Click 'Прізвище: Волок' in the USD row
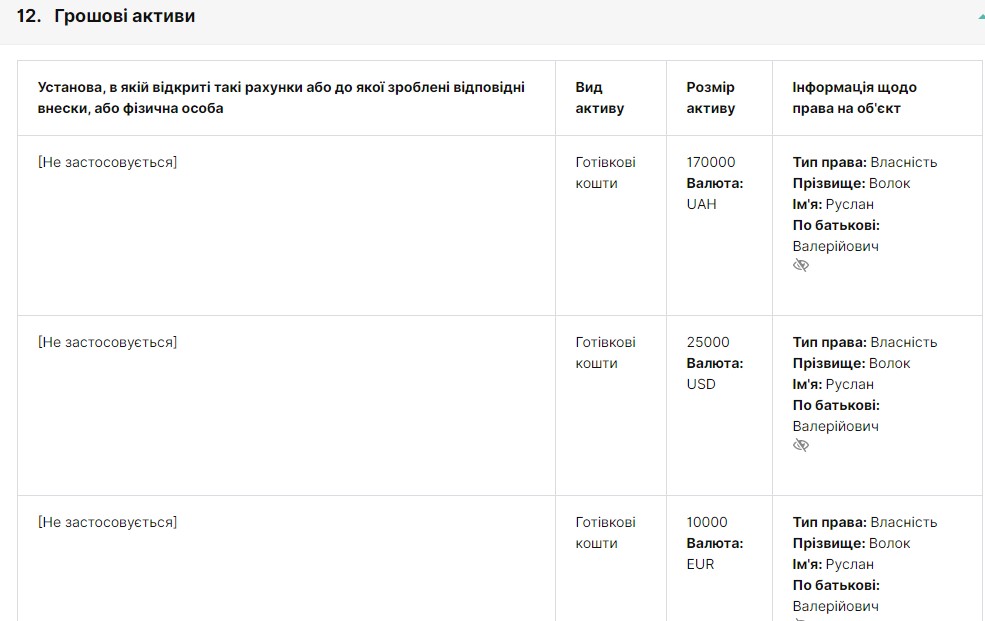 (851, 363)
